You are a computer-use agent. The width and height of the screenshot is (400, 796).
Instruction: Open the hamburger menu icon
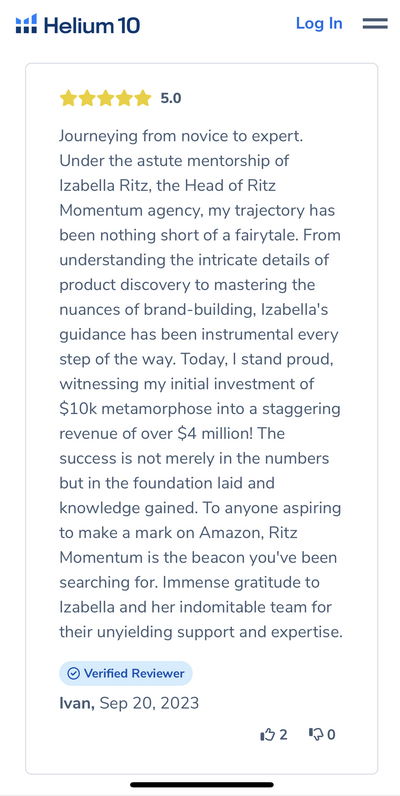[375, 23]
